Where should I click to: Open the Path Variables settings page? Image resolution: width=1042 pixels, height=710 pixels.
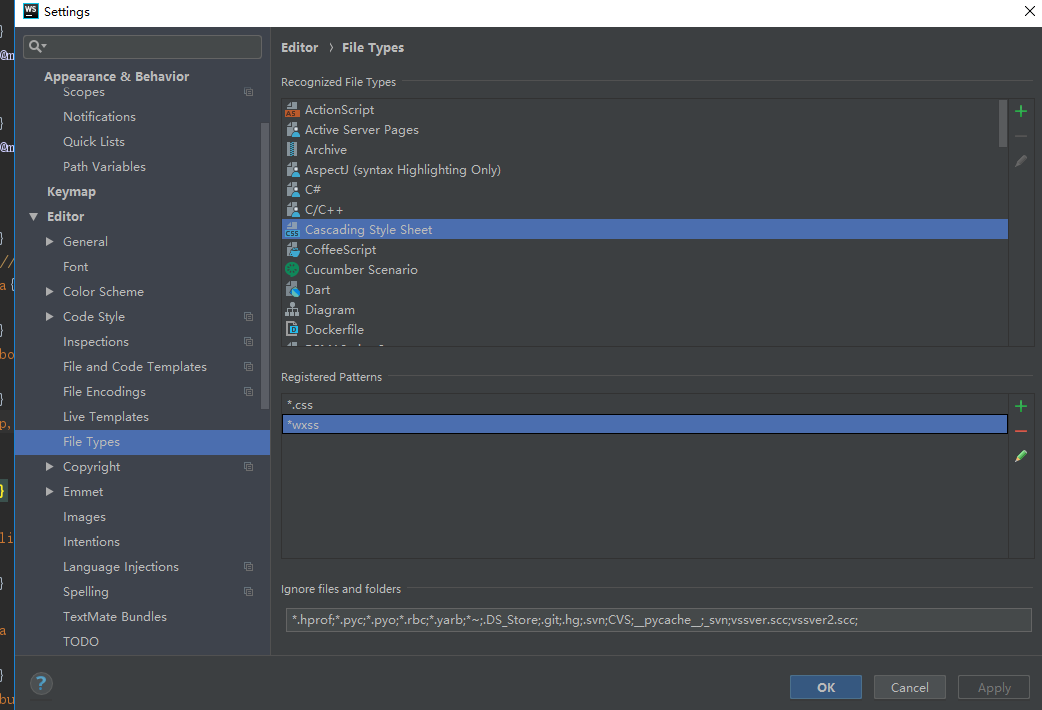(x=104, y=166)
